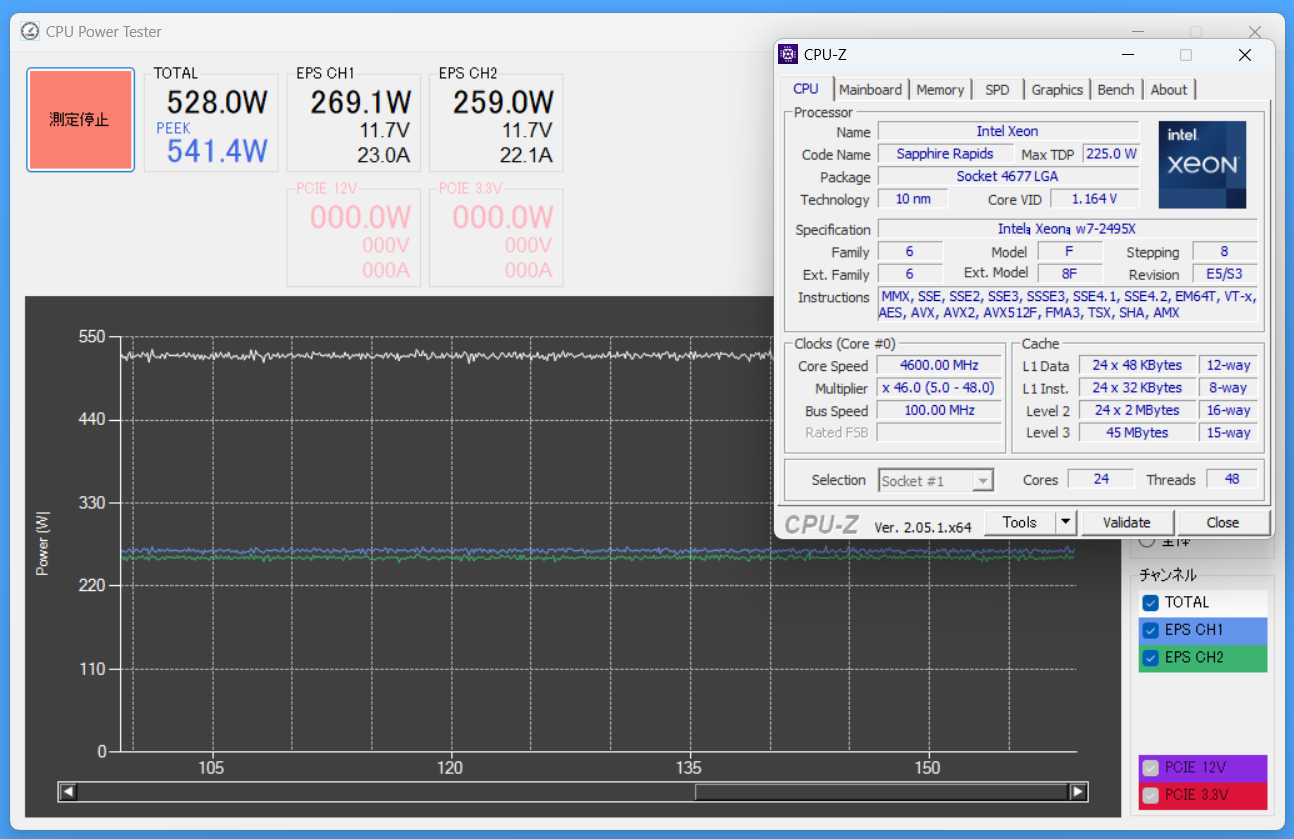
Task: Click the Revision value E5/S3
Action: tap(1226, 274)
